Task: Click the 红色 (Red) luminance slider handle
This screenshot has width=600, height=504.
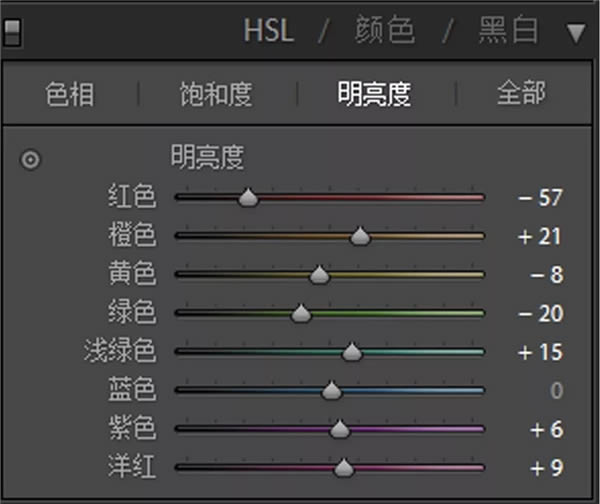Action: click(x=248, y=198)
